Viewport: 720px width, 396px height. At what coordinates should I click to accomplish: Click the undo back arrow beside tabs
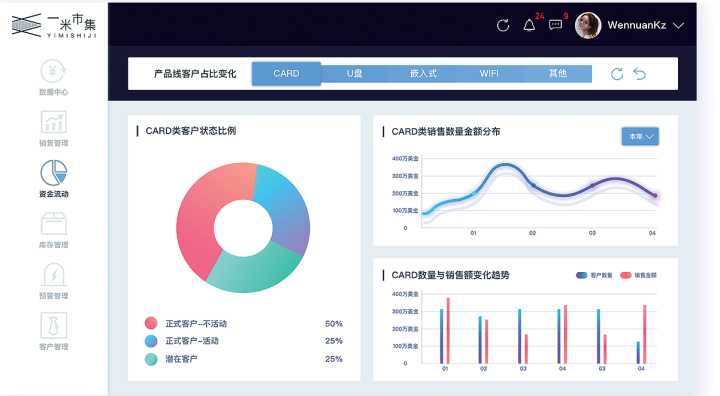tap(640, 74)
